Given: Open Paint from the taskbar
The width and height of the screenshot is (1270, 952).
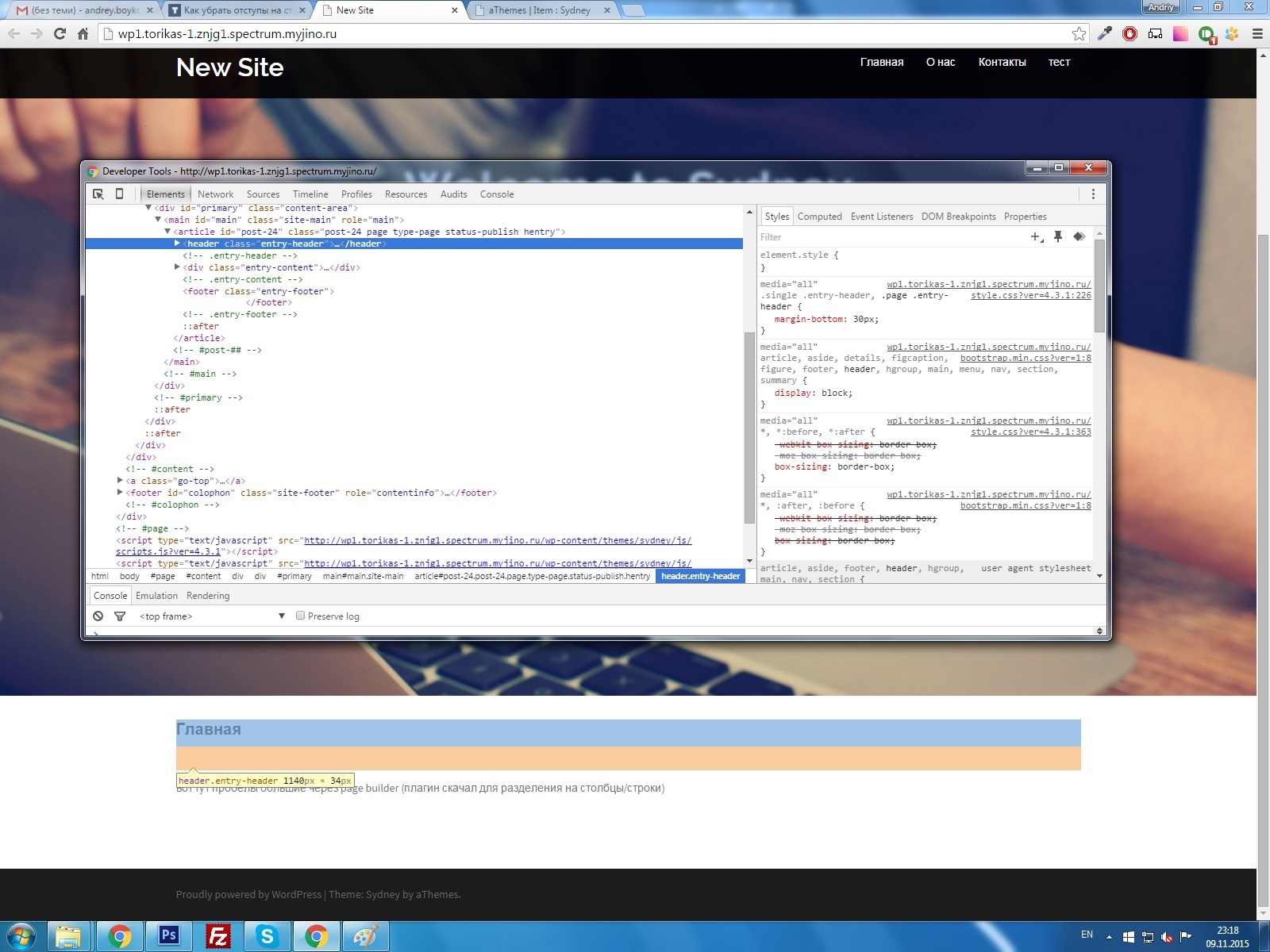Looking at the screenshot, I should (x=365, y=936).
